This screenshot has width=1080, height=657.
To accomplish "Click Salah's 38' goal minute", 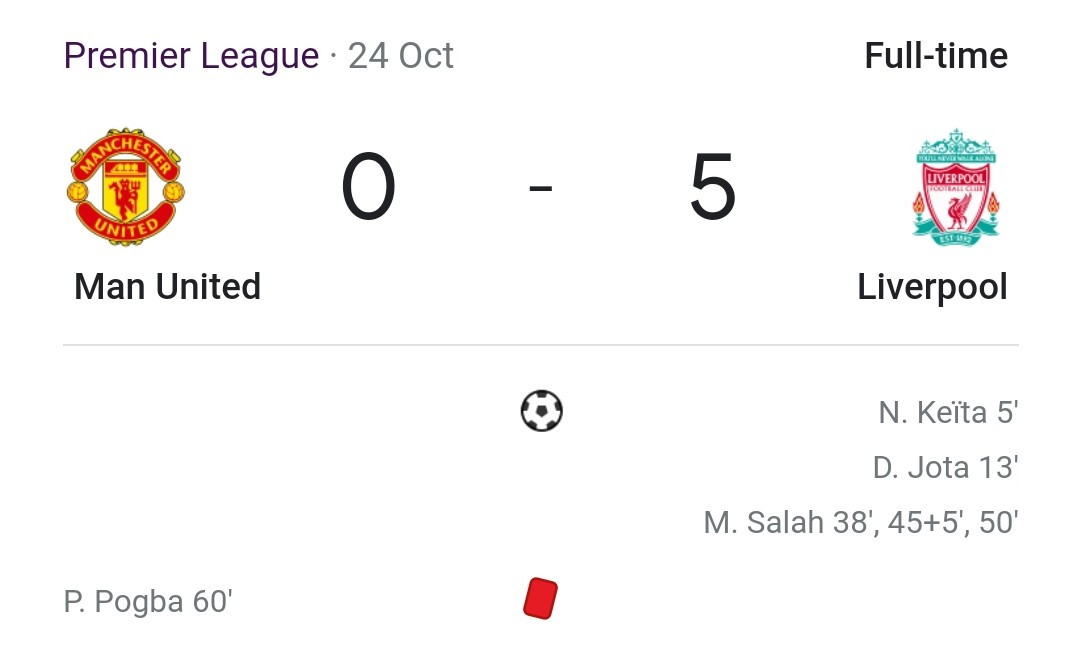I will tap(855, 522).
